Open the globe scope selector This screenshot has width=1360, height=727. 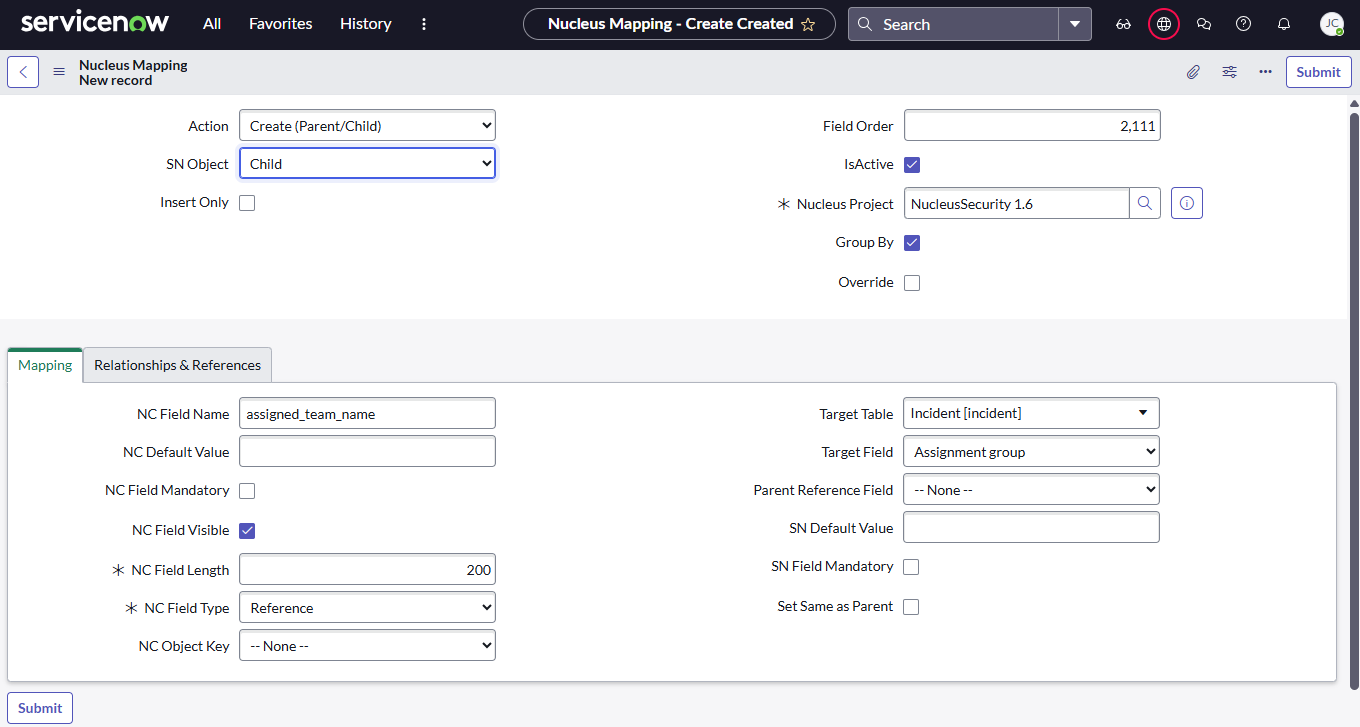click(1164, 24)
